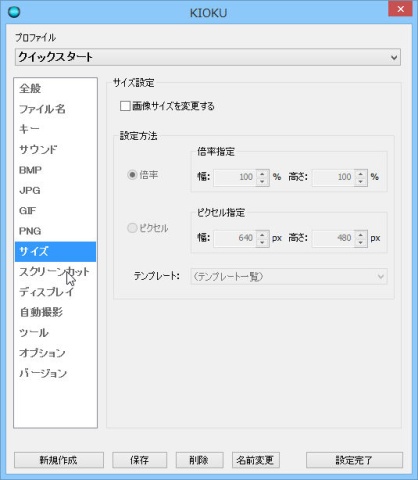Click the 倍率 幅 percent field
418x480 pixels.
tap(235, 177)
